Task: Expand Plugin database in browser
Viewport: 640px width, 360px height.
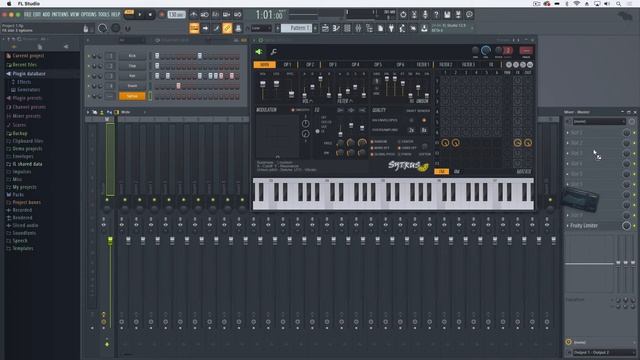Action: pyautogui.click(x=29, y=74)
